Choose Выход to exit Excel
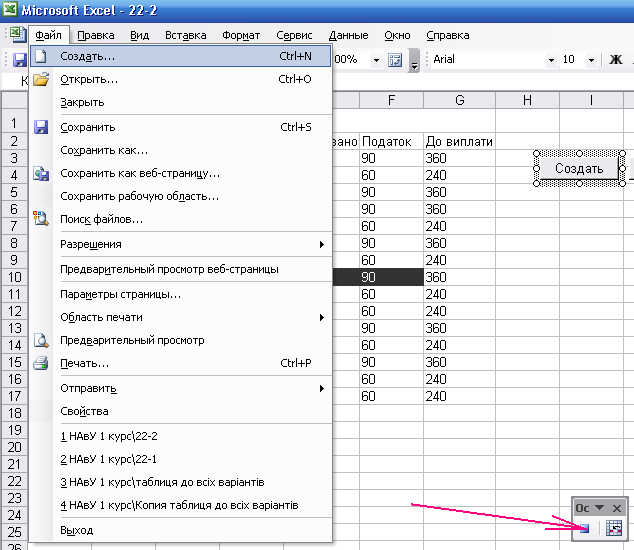Viewport: 634px width, 550px height. click(181, 530)
